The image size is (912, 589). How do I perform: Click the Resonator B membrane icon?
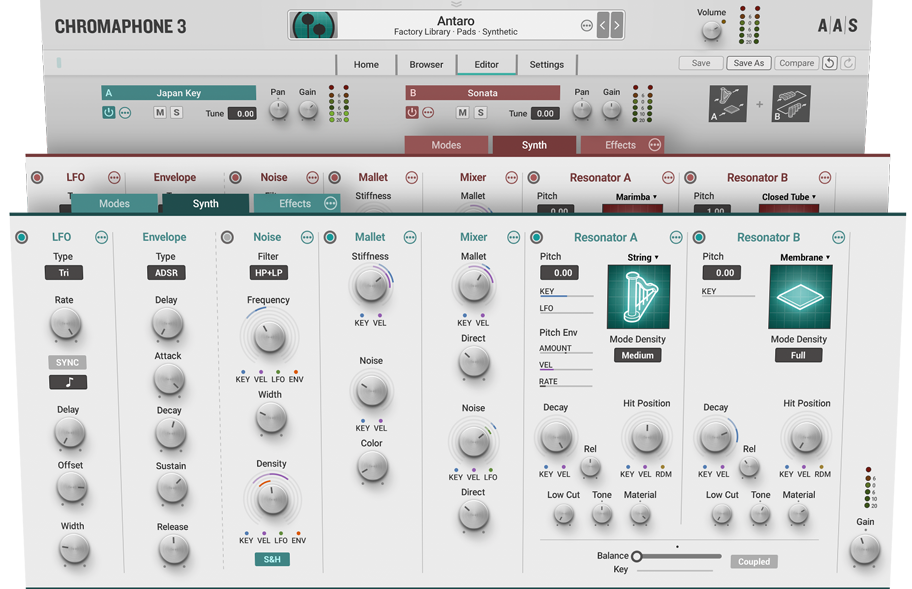798,296
